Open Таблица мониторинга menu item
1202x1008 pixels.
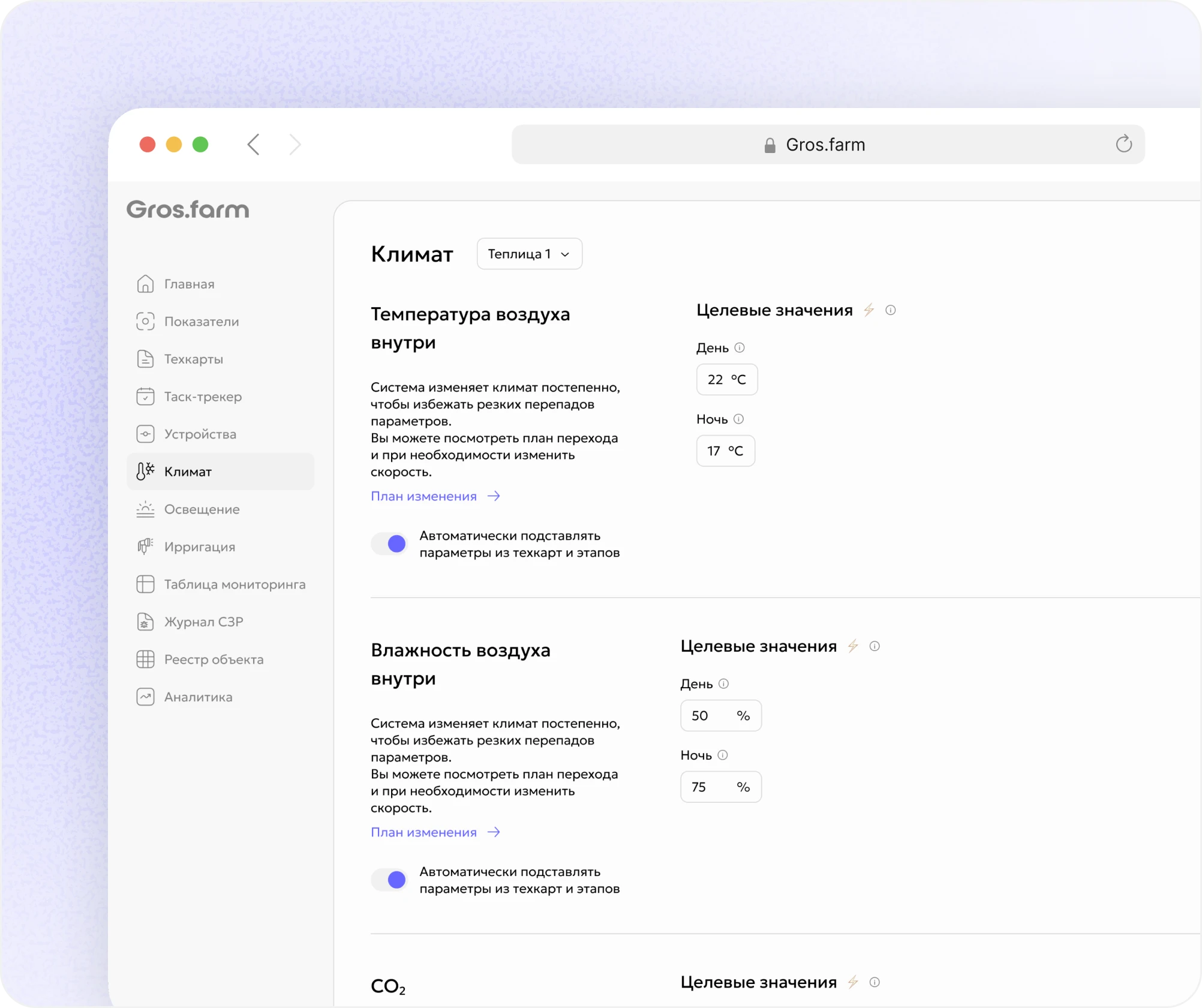pyautogui.click(x=220, y=584)
